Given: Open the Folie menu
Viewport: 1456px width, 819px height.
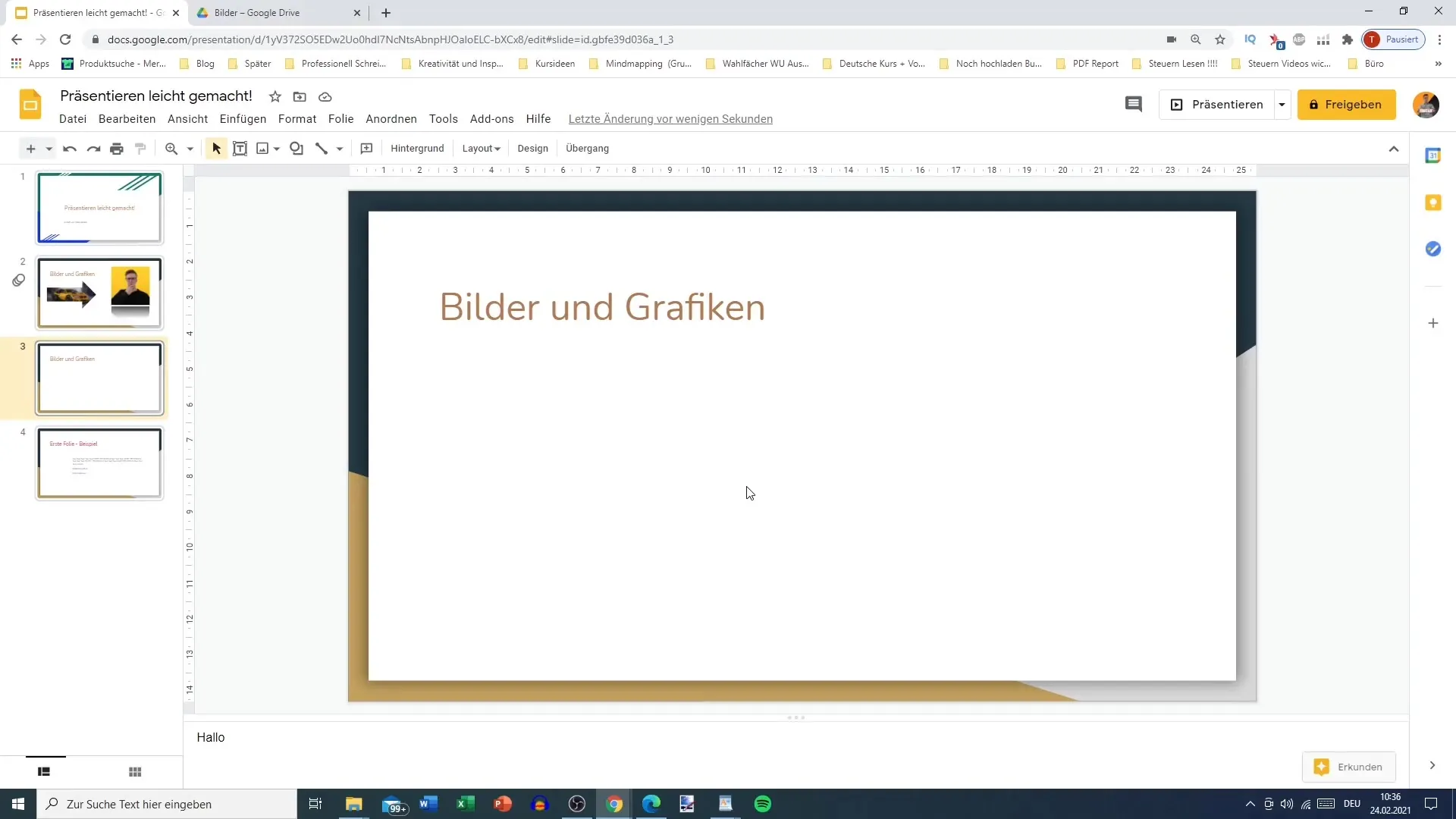Looking at the screenshot, I should pyautogui.click(x=340, y=119).
